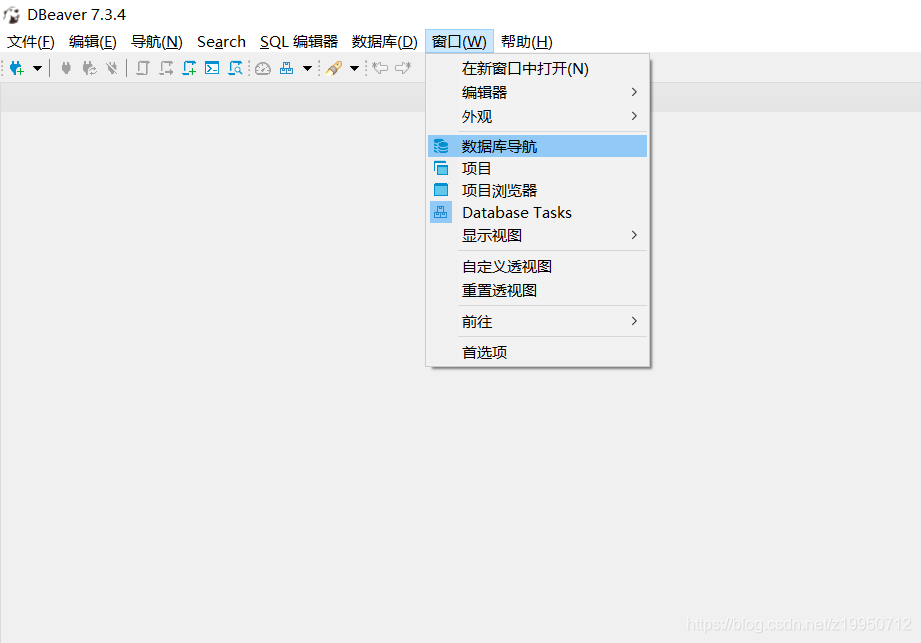Choose 重置透视图 from the menu
This screenshot has width=921, height=643.
537,291
